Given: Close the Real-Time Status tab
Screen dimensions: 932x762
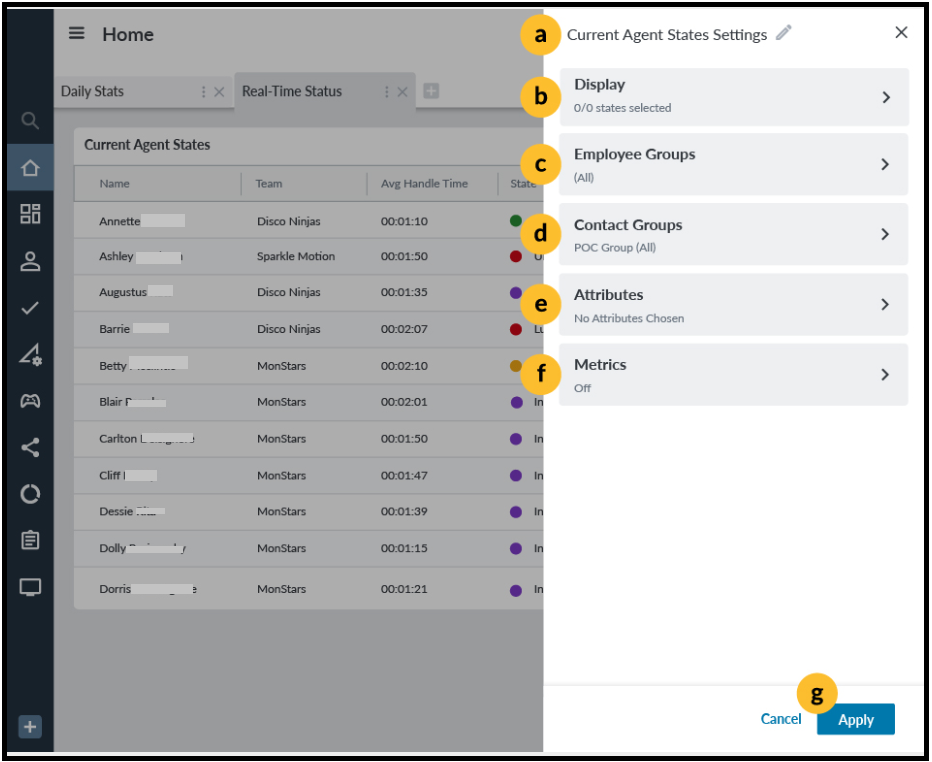Looking at the screenshot, I should (402, 92).
